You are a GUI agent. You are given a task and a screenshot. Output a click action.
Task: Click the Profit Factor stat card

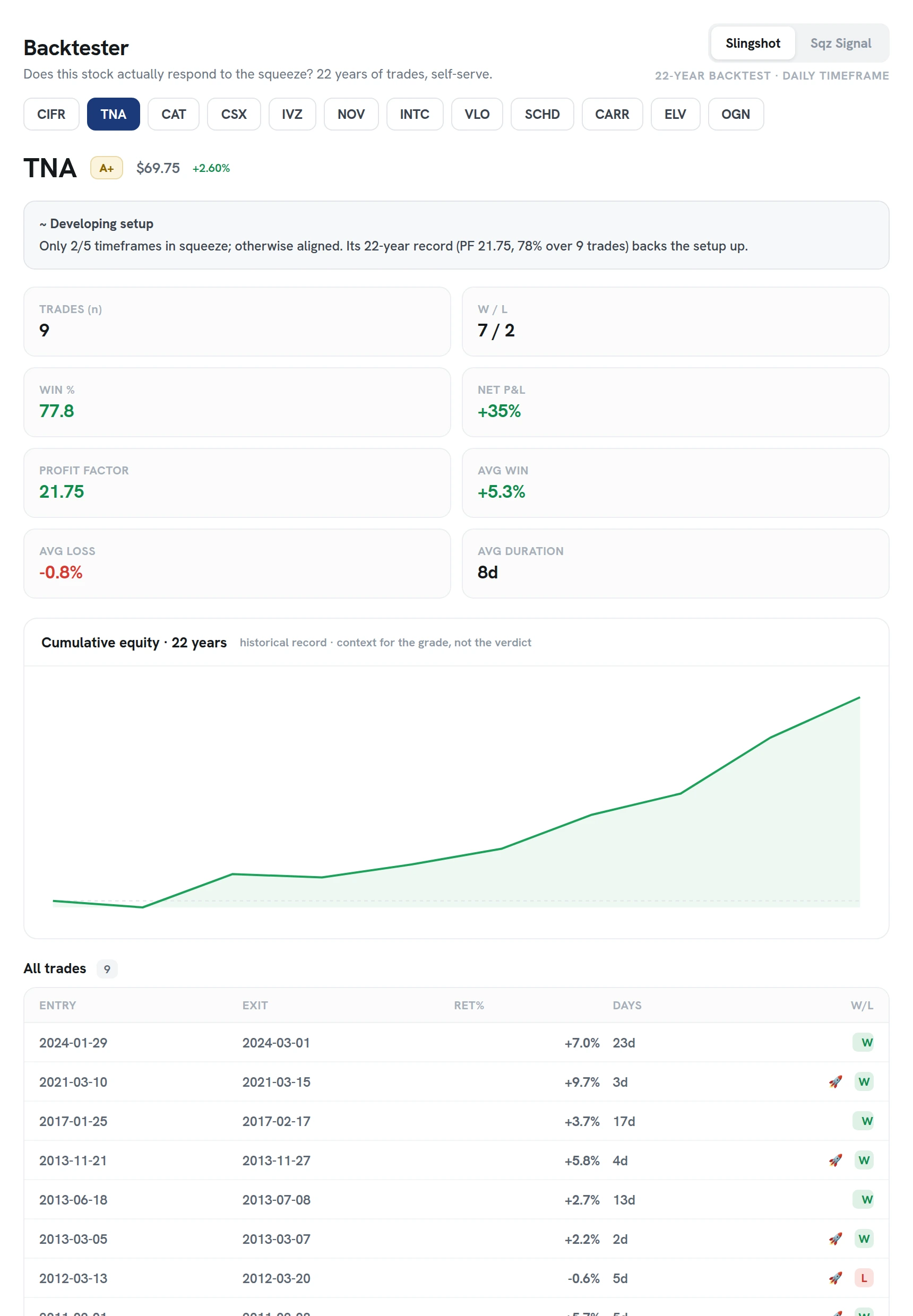pyautogui.click(x=237, y=482)
